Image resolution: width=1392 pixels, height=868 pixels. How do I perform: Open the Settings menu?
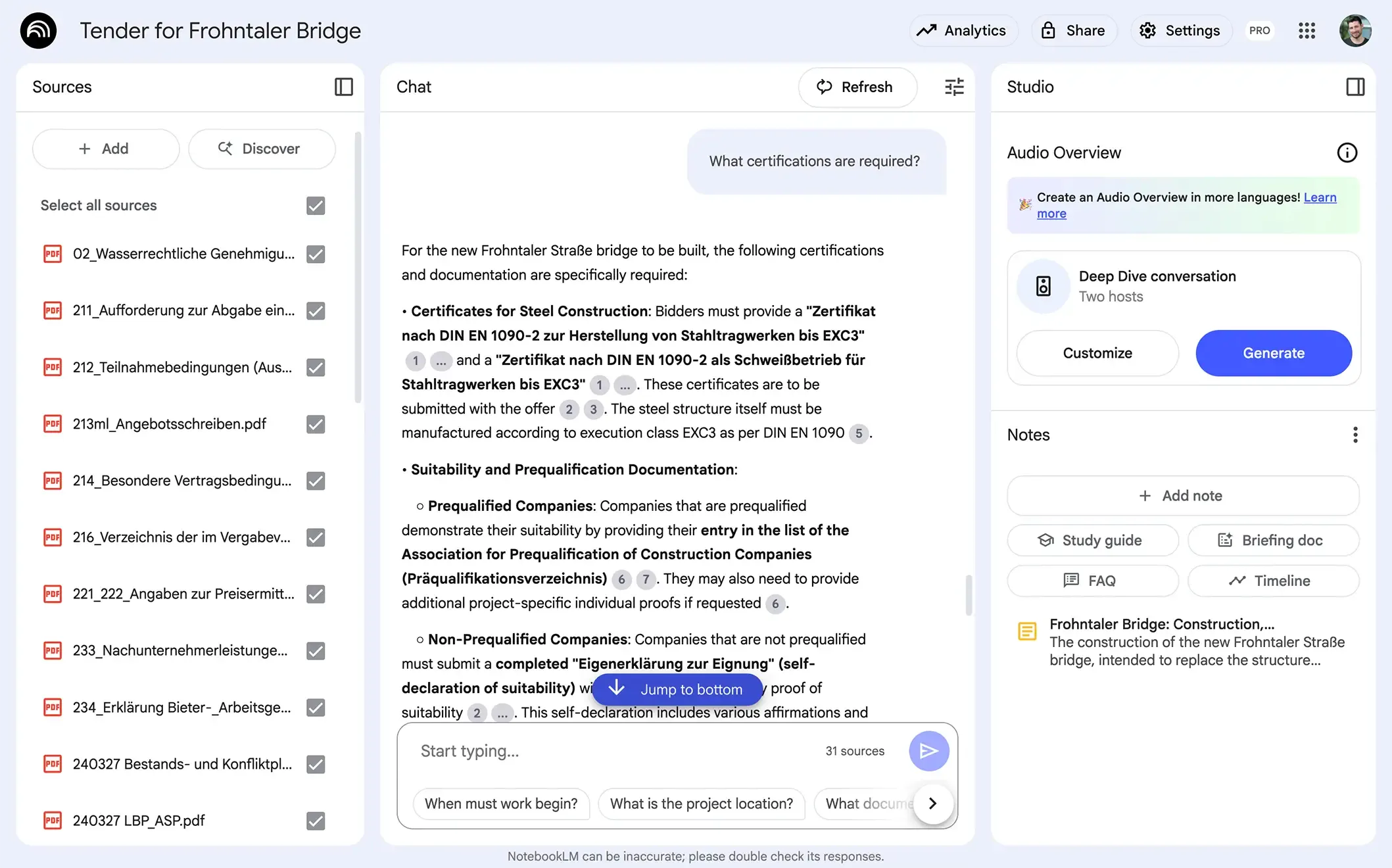coord(1181,30)
